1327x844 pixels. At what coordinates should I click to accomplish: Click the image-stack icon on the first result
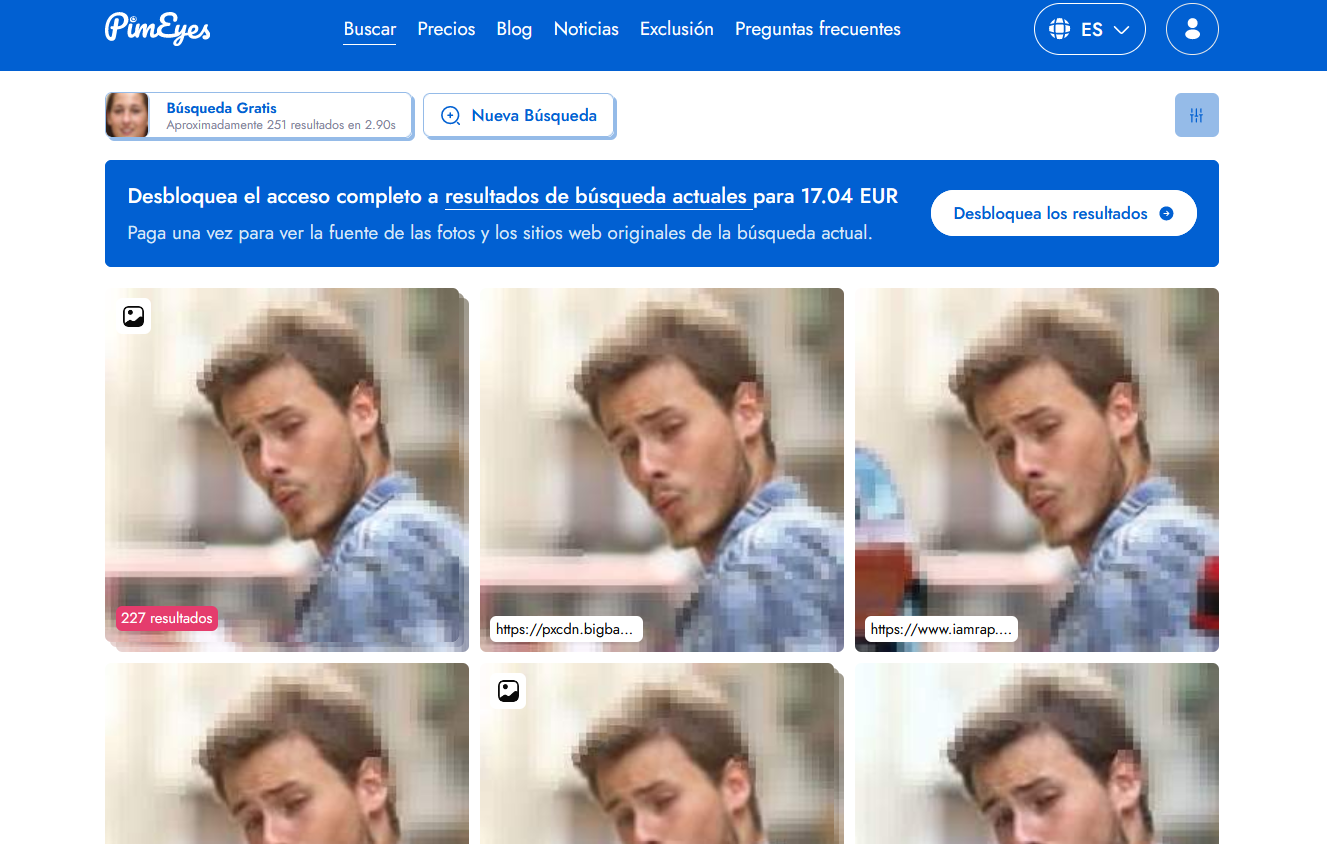pos(134,317)
